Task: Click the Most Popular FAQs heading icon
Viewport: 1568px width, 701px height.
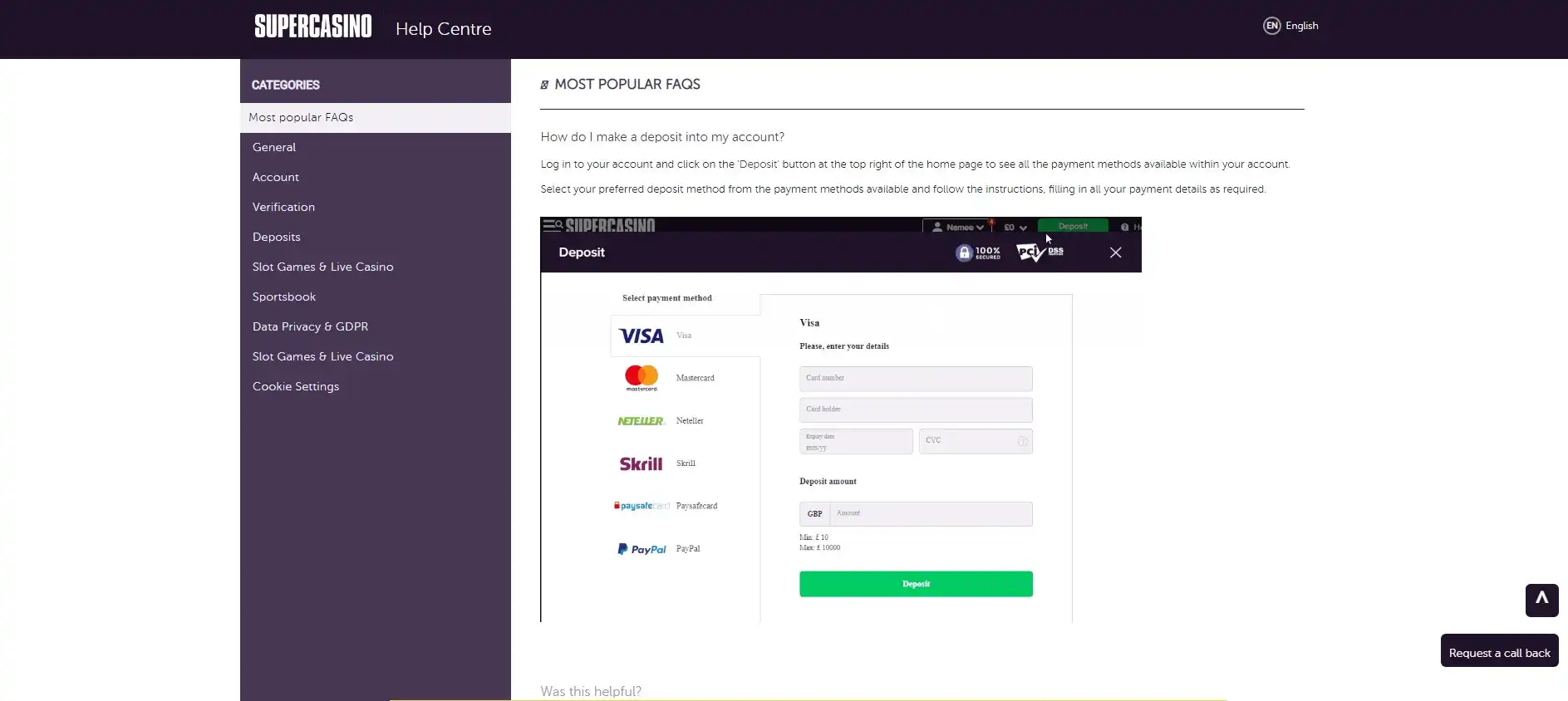Action: [544, 85]
